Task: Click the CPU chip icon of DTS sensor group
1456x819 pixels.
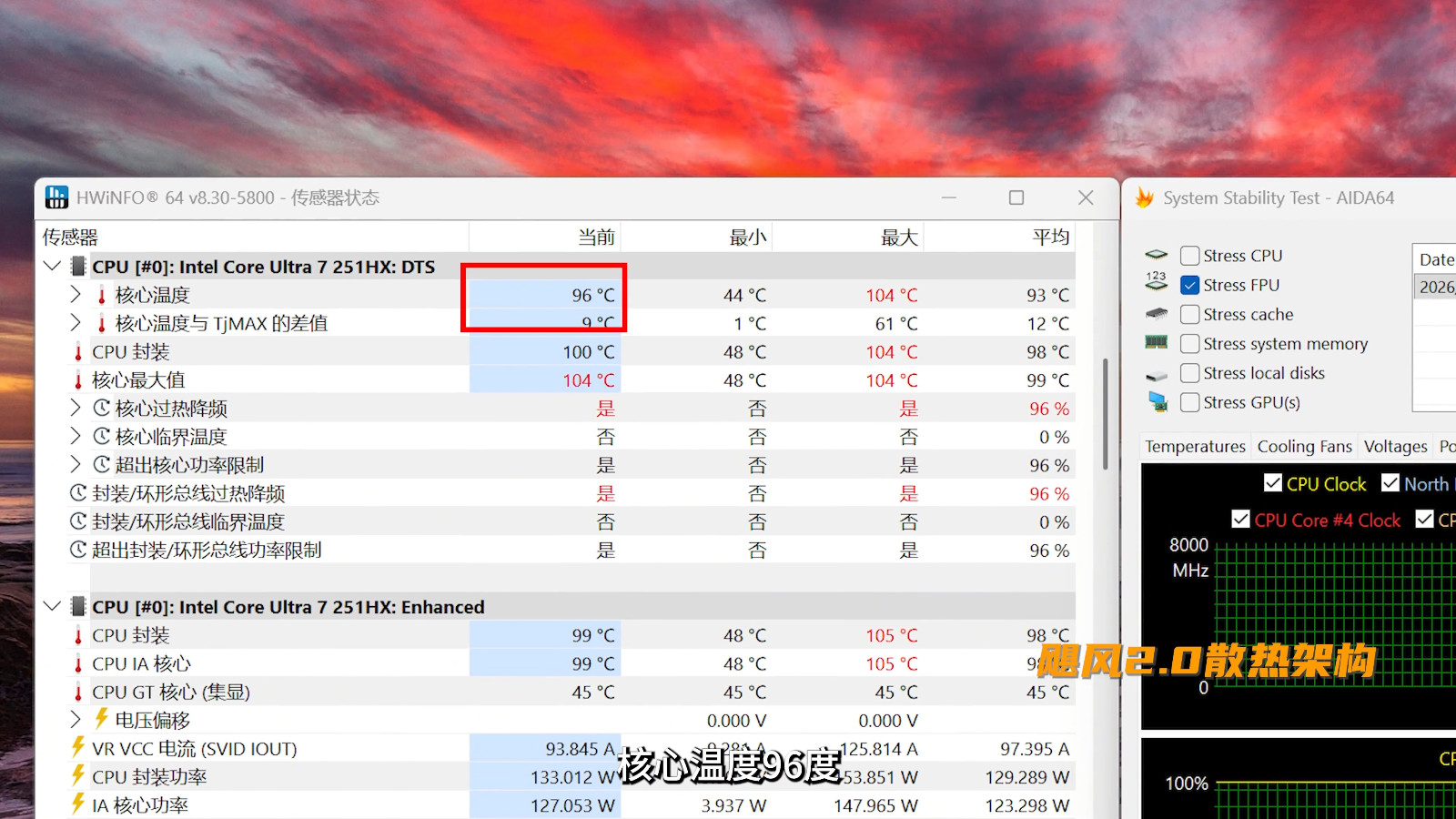Action: [78, 267]
